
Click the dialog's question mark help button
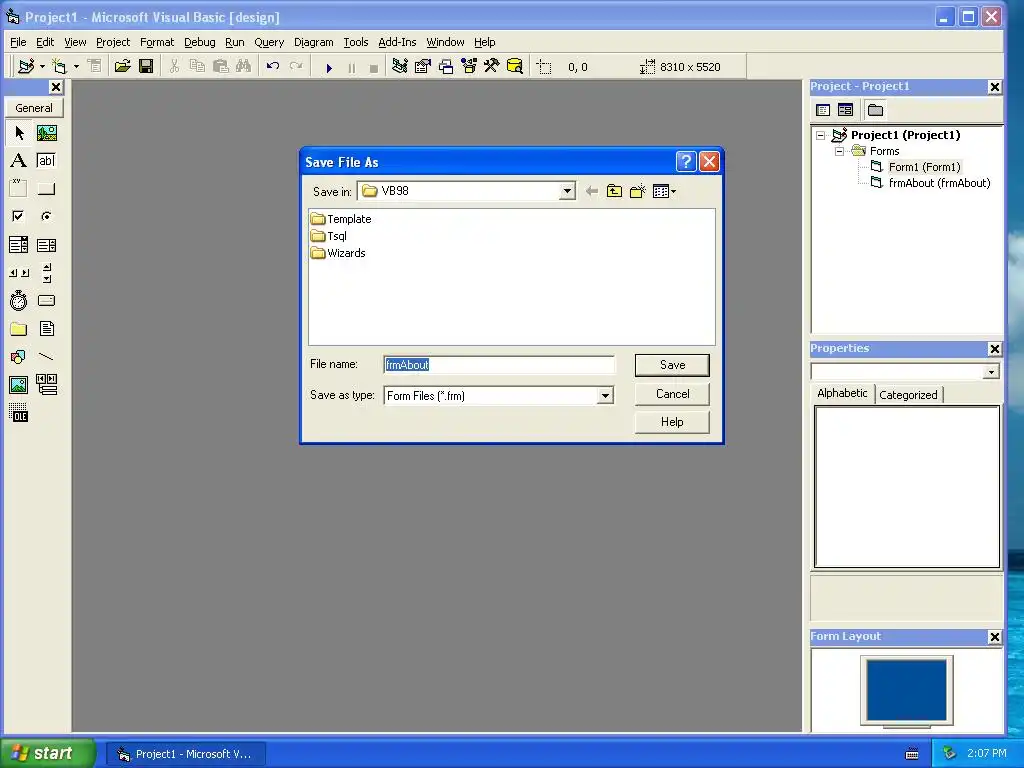tap(686, 161)
